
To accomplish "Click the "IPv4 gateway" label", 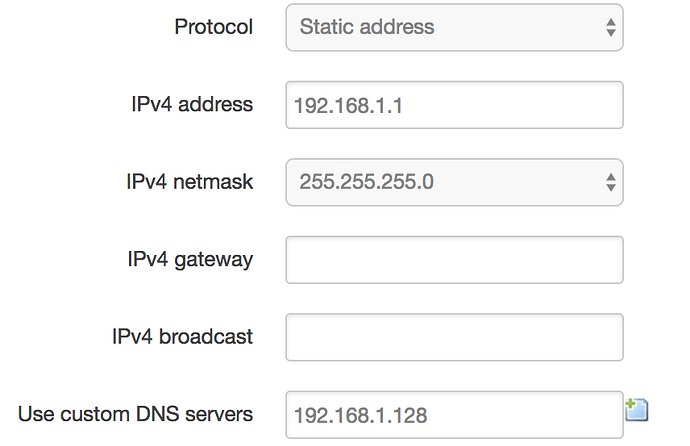I will [x=190, y=260].
